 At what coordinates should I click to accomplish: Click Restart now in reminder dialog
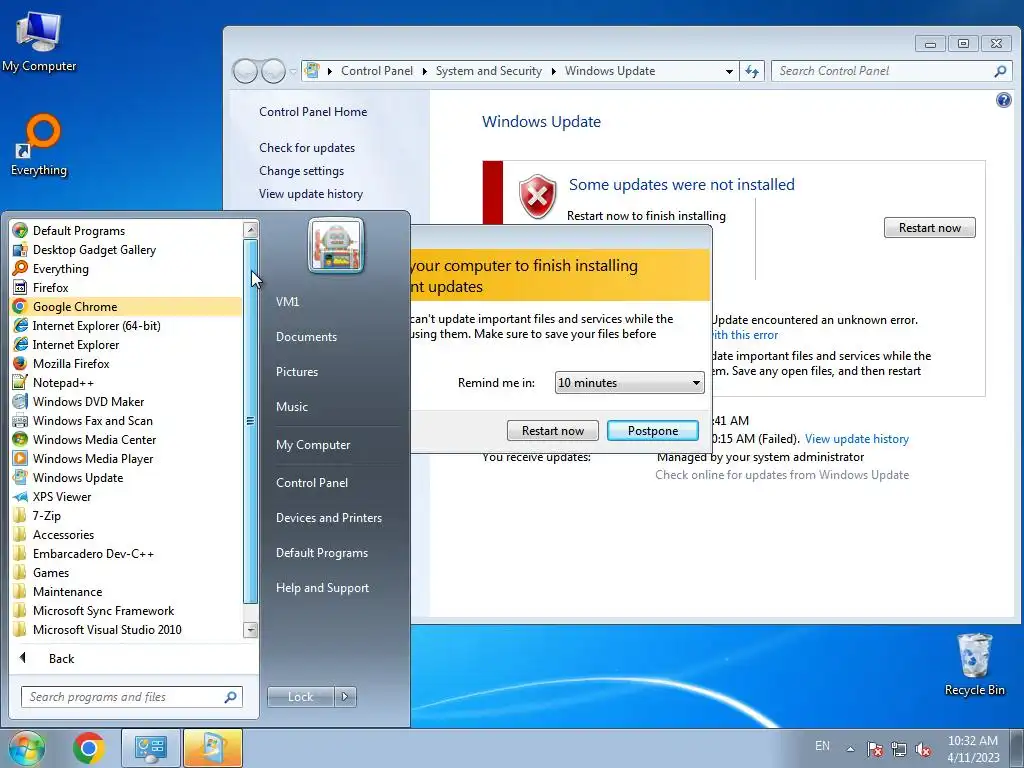click(x=552, y=430)
